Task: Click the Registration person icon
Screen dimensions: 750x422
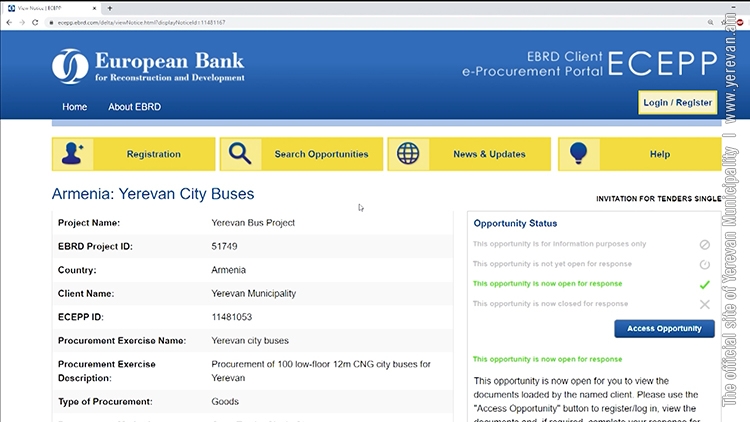Action: click(72, 154)
